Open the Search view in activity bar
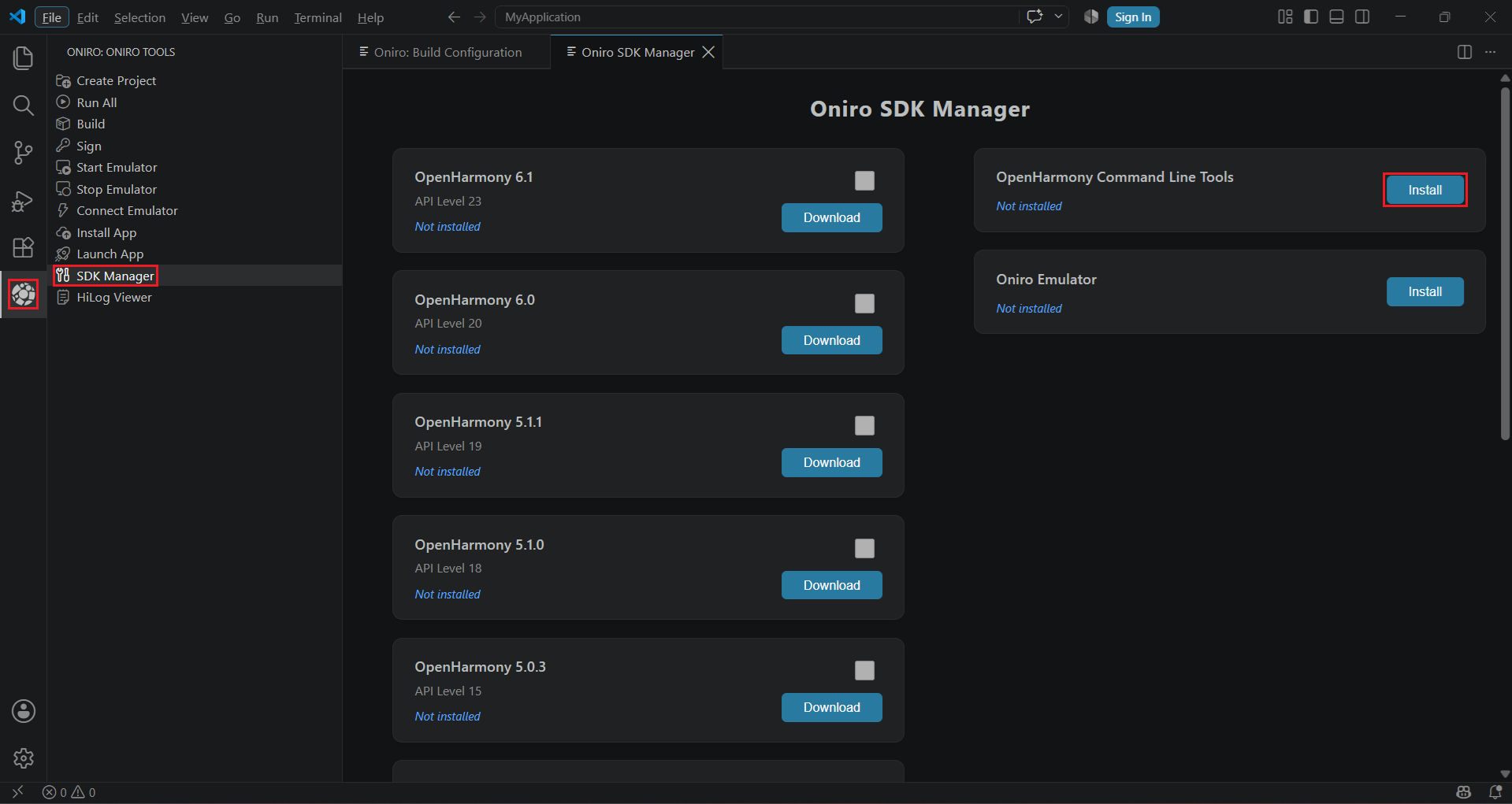Image resolution: width=1512 pixels, height=804 pixels. tap(23, 106)
